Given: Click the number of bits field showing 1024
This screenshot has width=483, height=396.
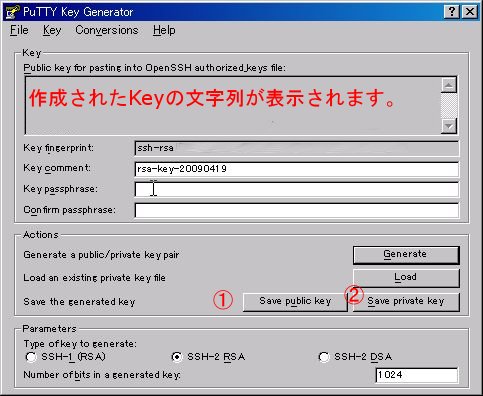Looking at the screenshot, I should (x=417, y=375).
